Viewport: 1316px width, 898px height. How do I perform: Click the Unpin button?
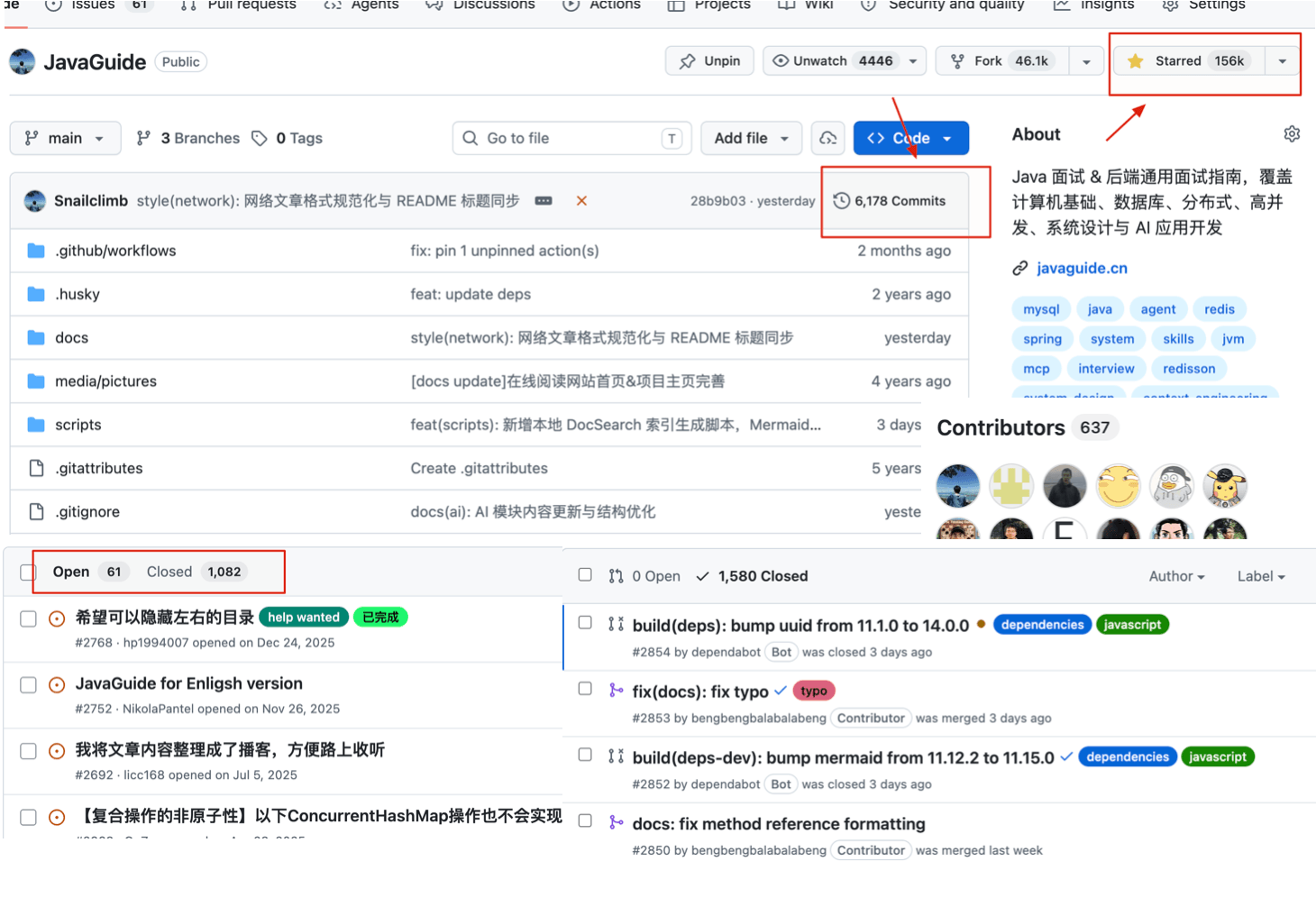click(709, 61)
